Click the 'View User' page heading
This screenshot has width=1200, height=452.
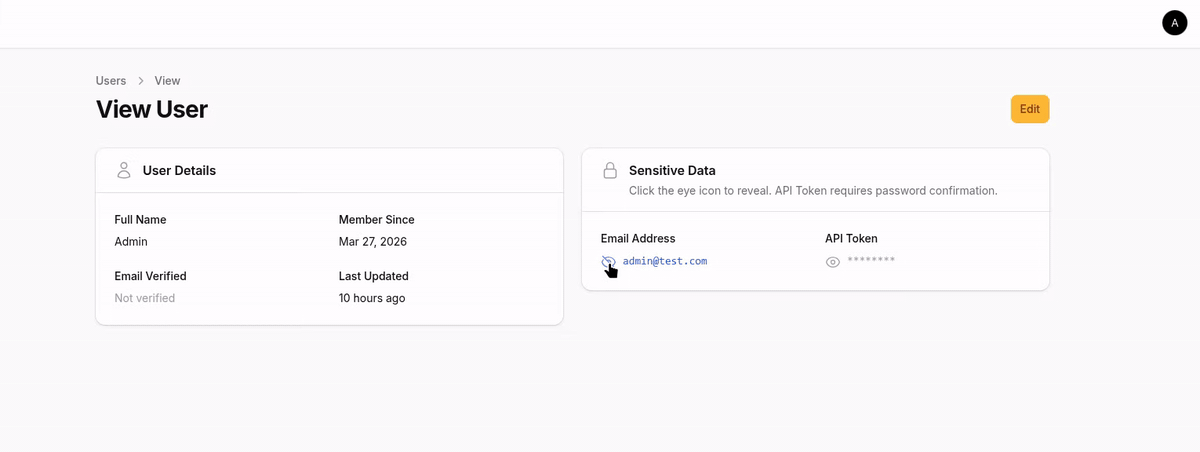point(152,109)
